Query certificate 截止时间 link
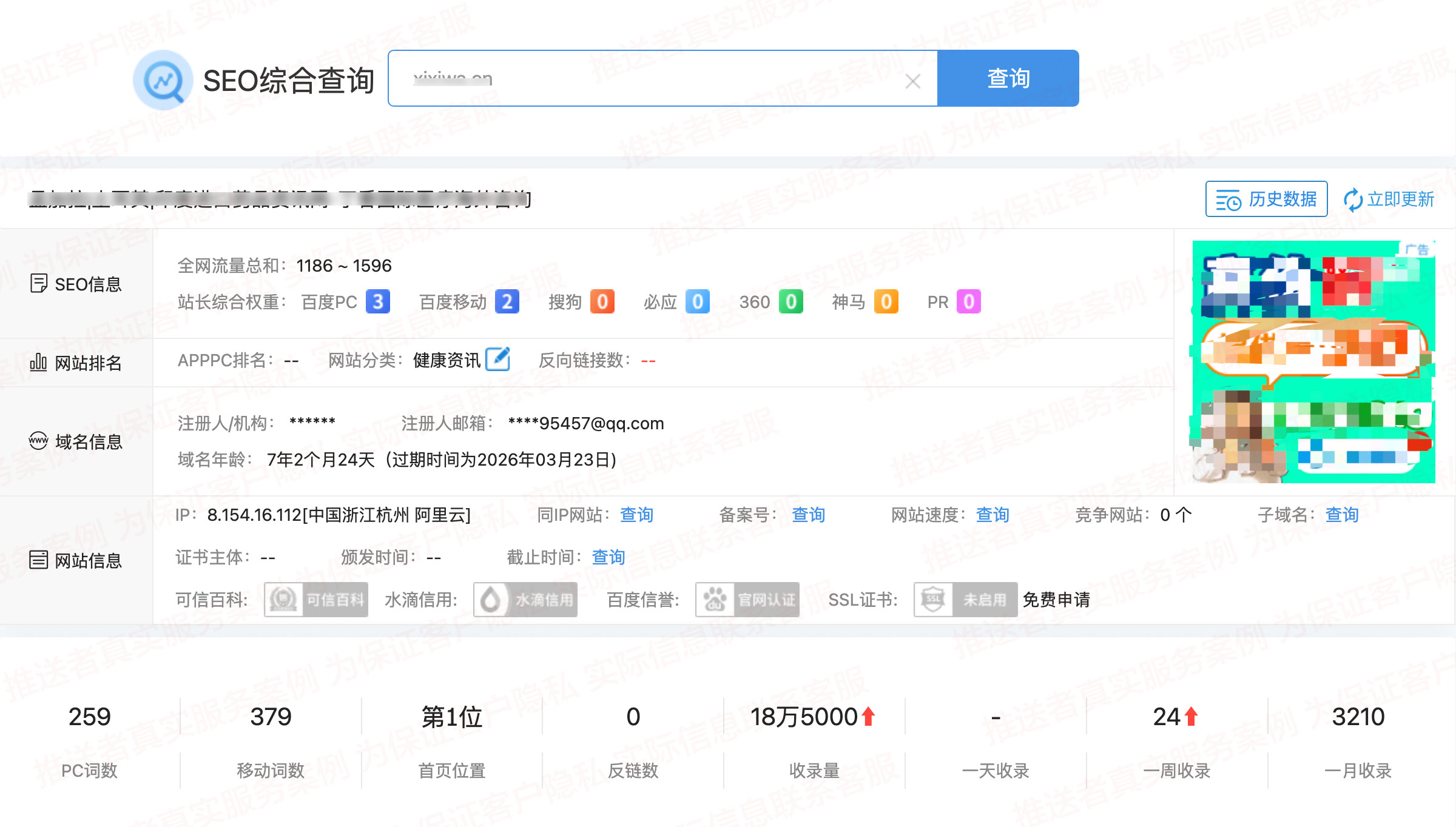This screenshot has width=1456, height=827. pos(608,557)
